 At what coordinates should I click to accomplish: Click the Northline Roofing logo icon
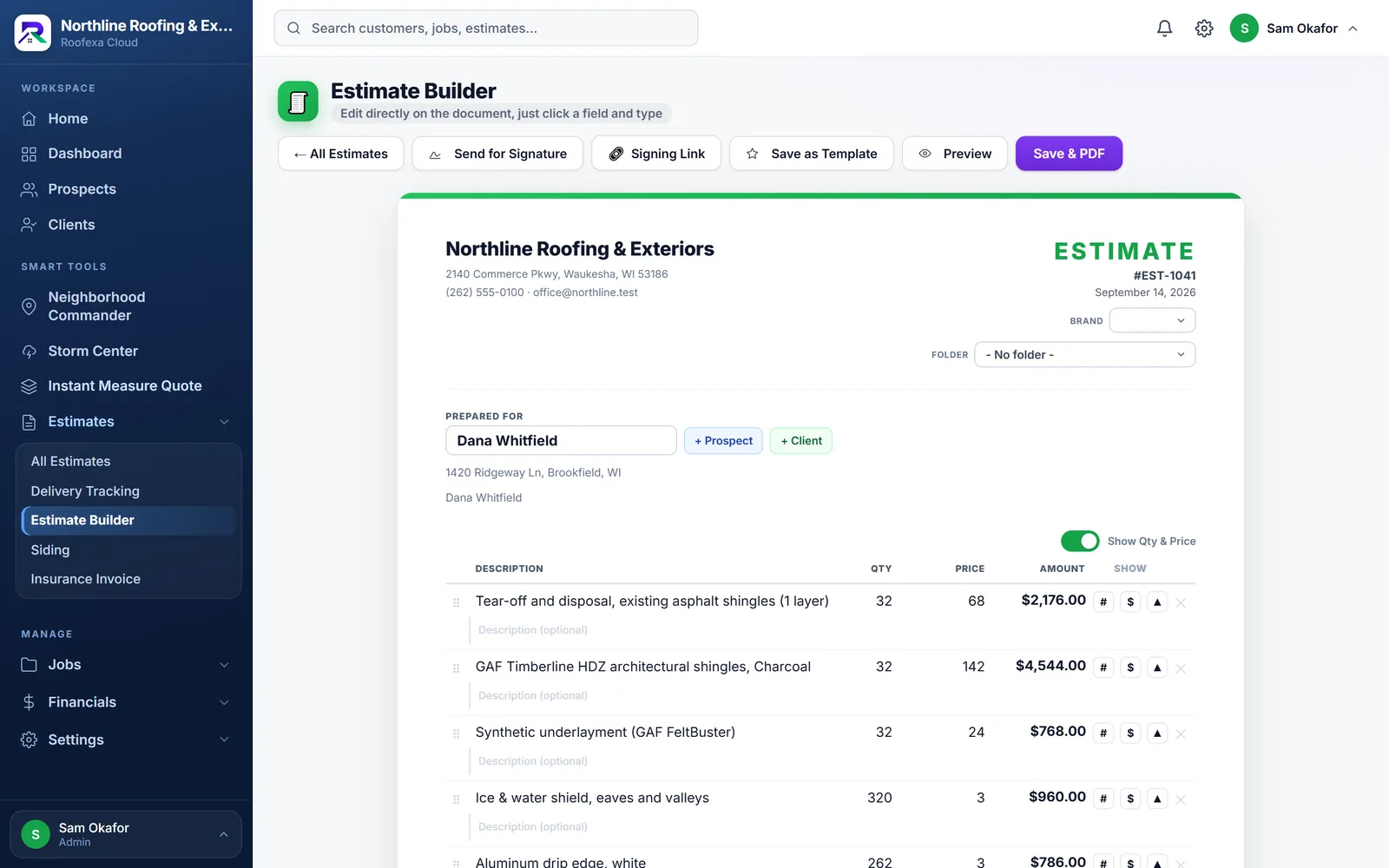click(x=33, y=33)
